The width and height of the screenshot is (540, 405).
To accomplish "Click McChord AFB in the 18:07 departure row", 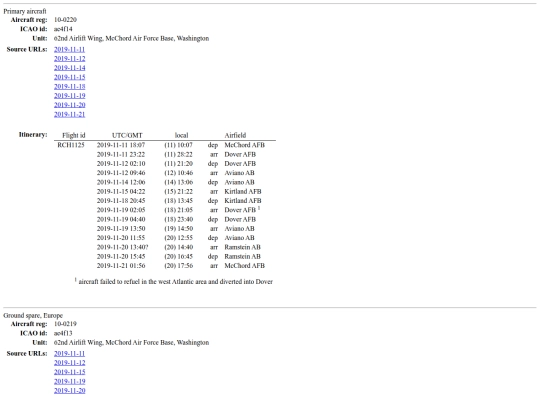I will (245, 145).
